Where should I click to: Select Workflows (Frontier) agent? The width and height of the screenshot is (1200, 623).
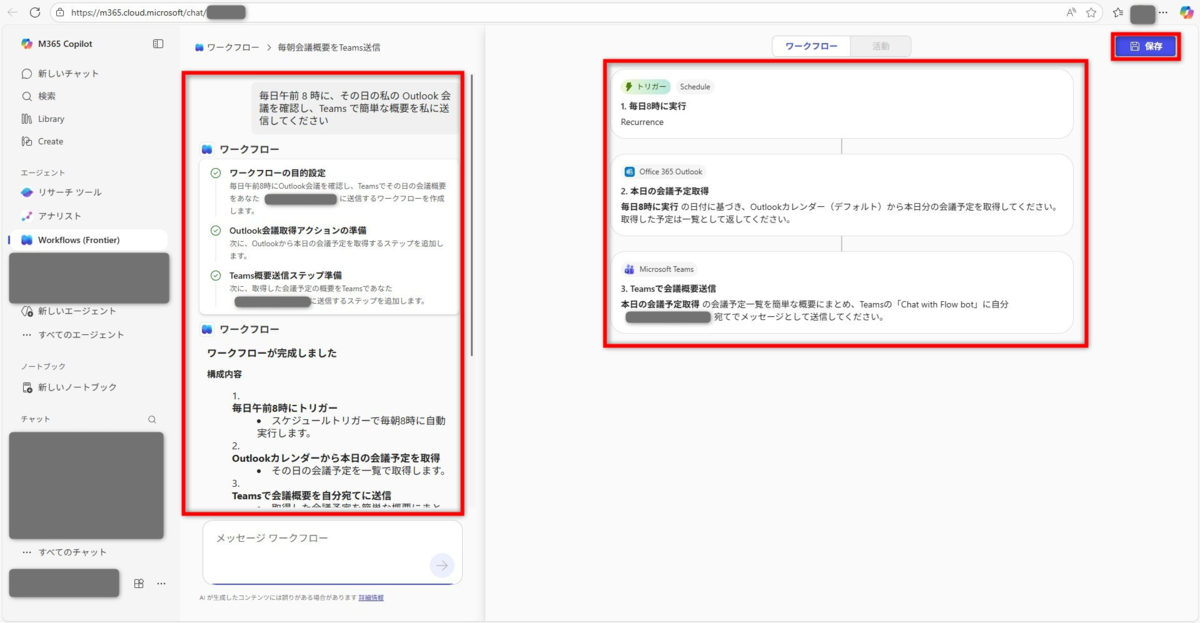point(88,240)
